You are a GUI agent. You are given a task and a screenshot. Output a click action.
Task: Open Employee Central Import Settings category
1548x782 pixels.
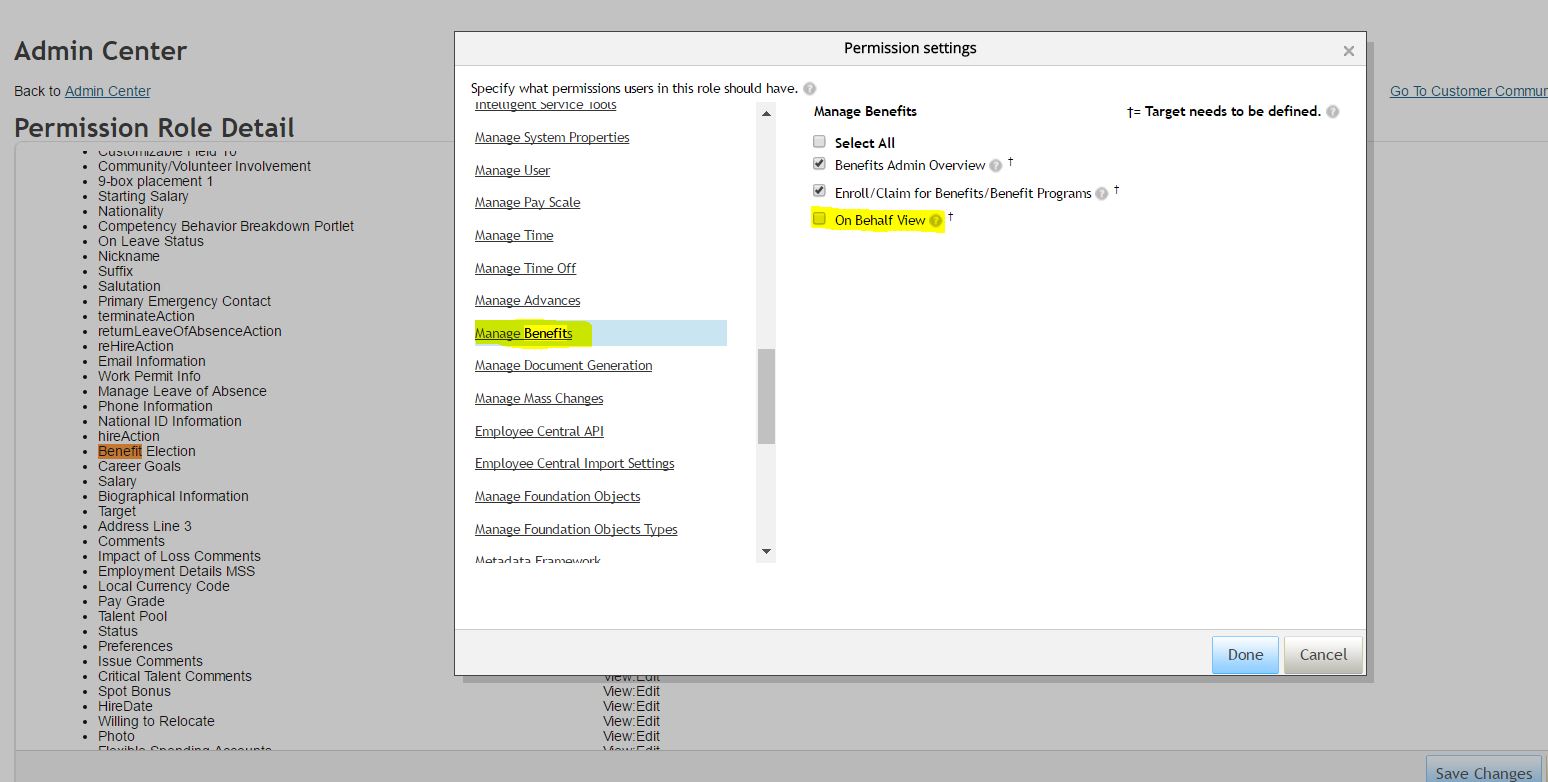coord(574,464)
